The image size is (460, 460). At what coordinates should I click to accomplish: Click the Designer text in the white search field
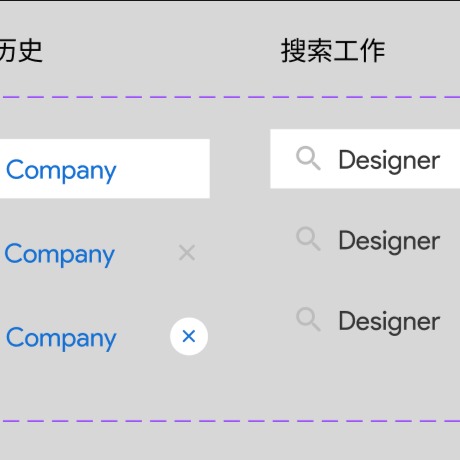coord(389,161)
